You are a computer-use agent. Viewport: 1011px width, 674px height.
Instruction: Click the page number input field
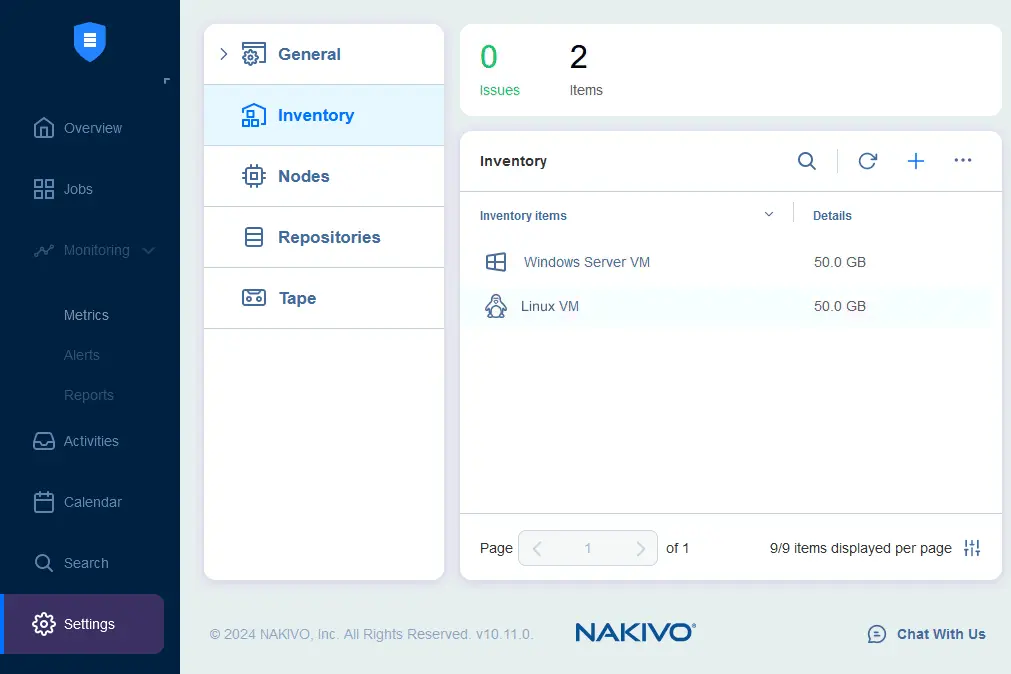click(587, 548)
